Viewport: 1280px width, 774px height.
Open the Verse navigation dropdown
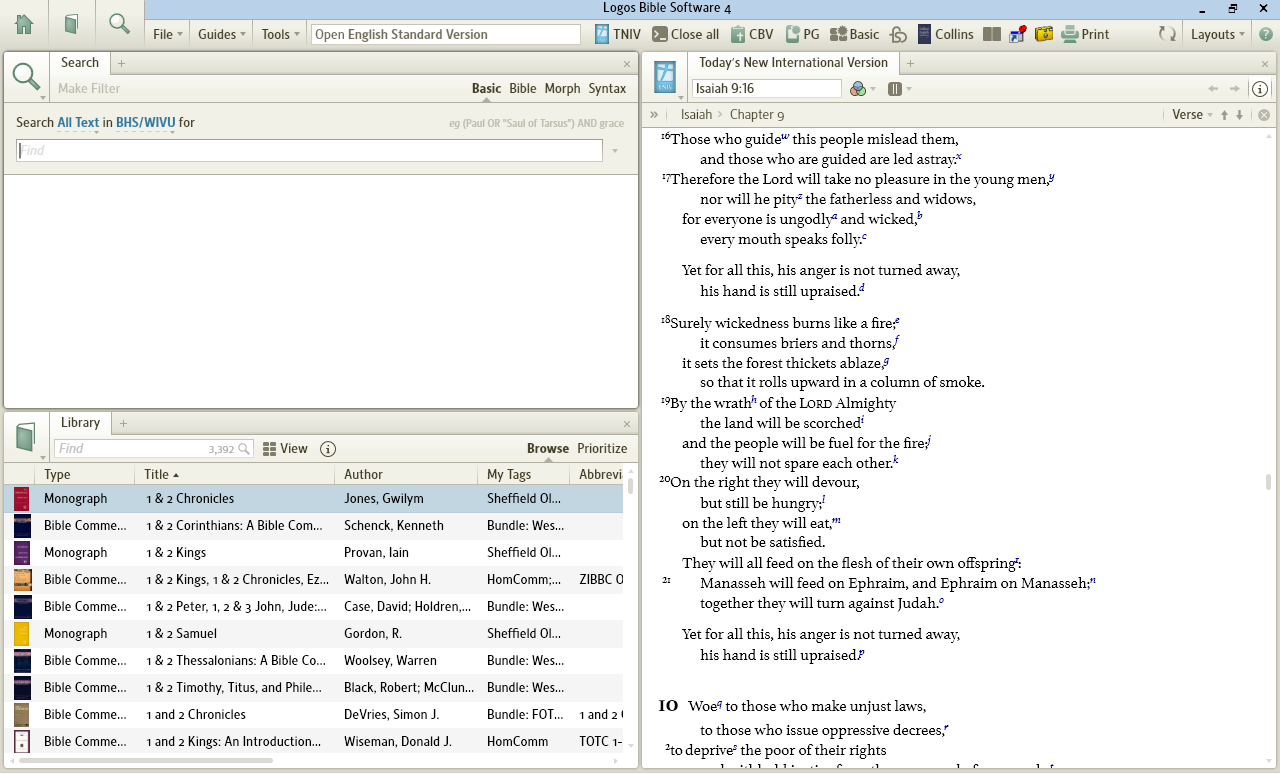1192,115
